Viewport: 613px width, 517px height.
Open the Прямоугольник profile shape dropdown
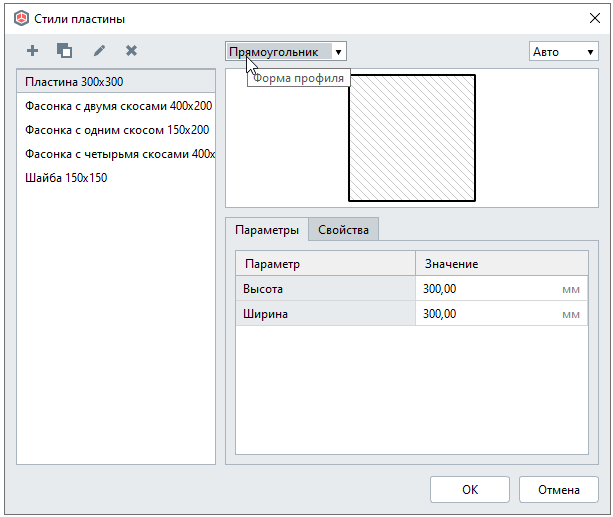[285, 52]
